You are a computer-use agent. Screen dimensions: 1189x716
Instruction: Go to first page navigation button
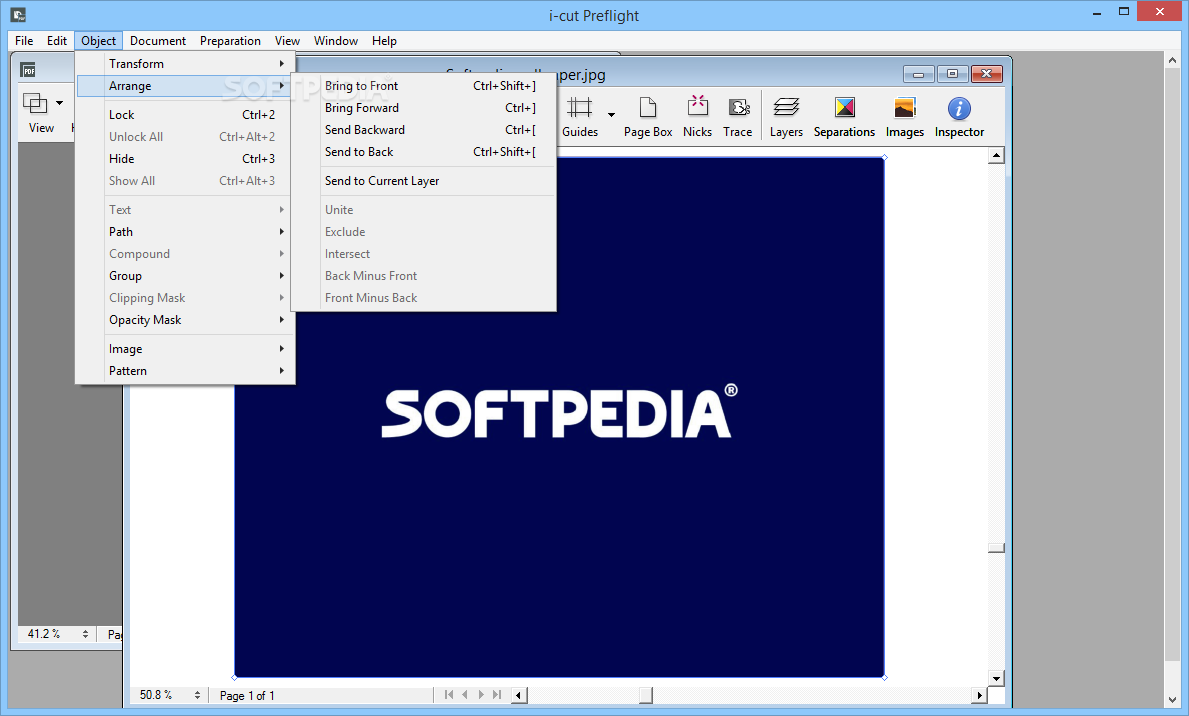point(449,694)
